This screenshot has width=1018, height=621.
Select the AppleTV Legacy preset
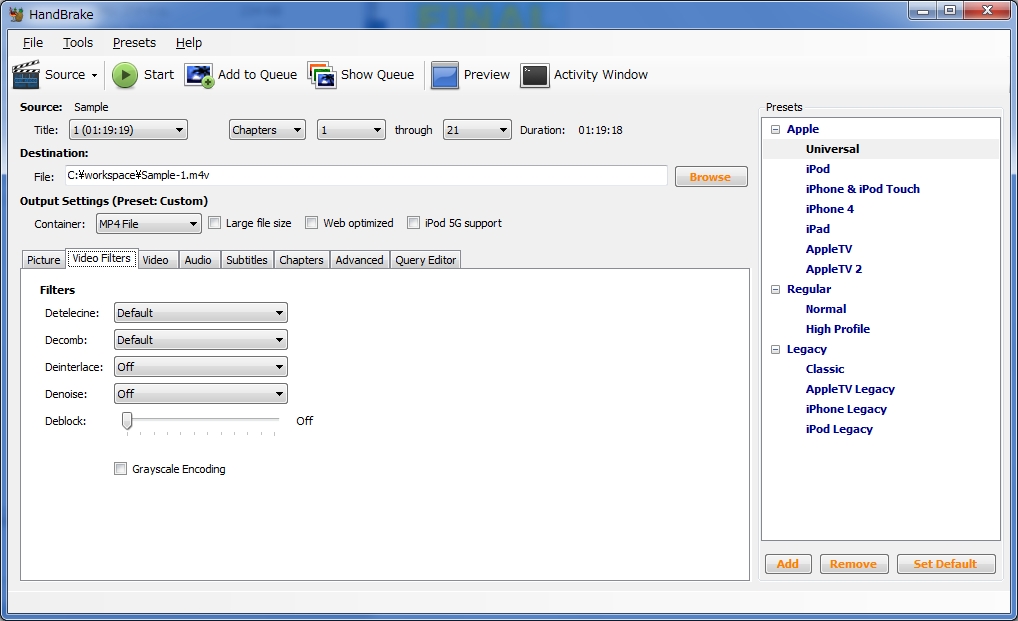[x=850, y=389]
